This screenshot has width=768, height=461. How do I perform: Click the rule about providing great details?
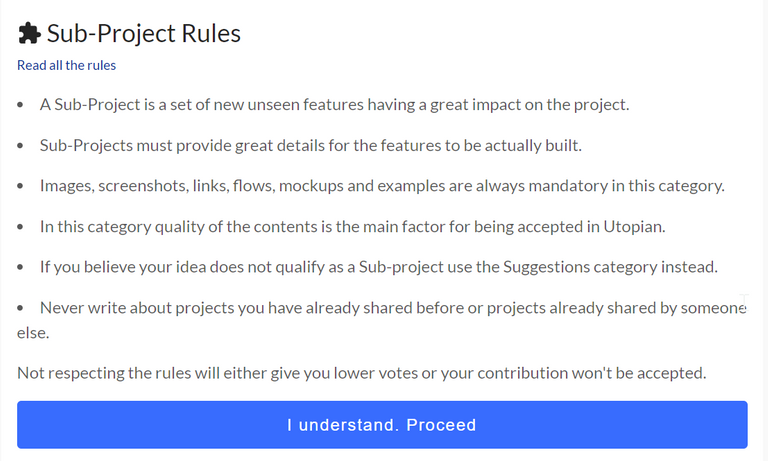(311, 146)
